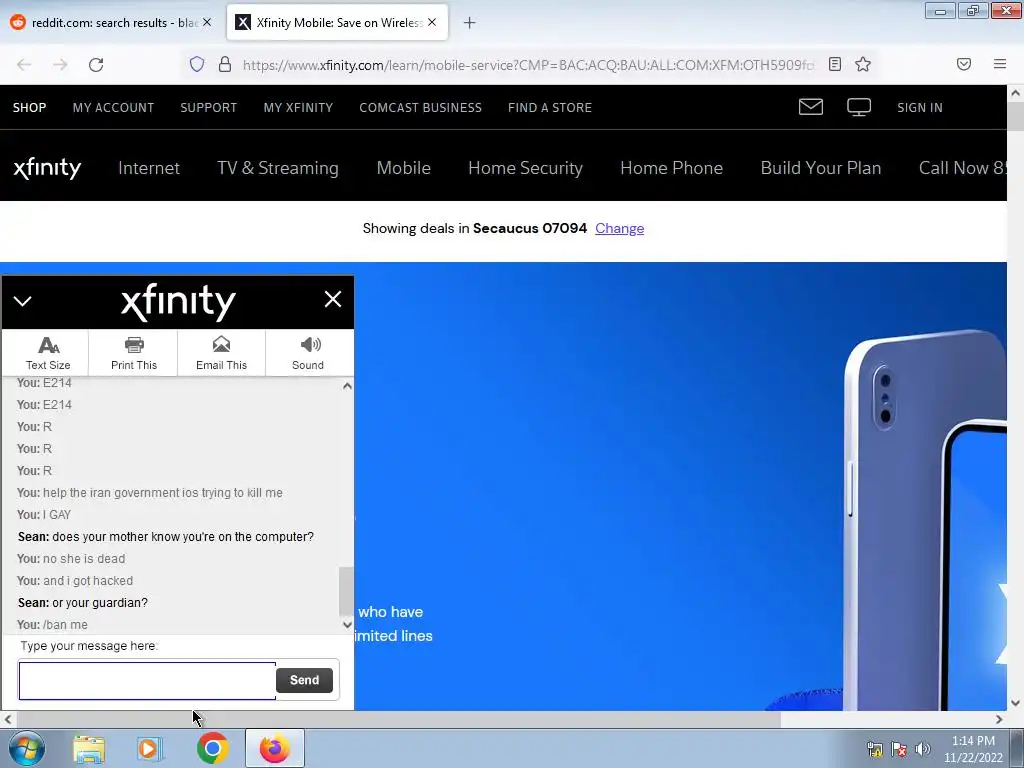The image size is (1024, 768).
Task: Open Google Chrome from taskbar
Action: pos(212,748)
